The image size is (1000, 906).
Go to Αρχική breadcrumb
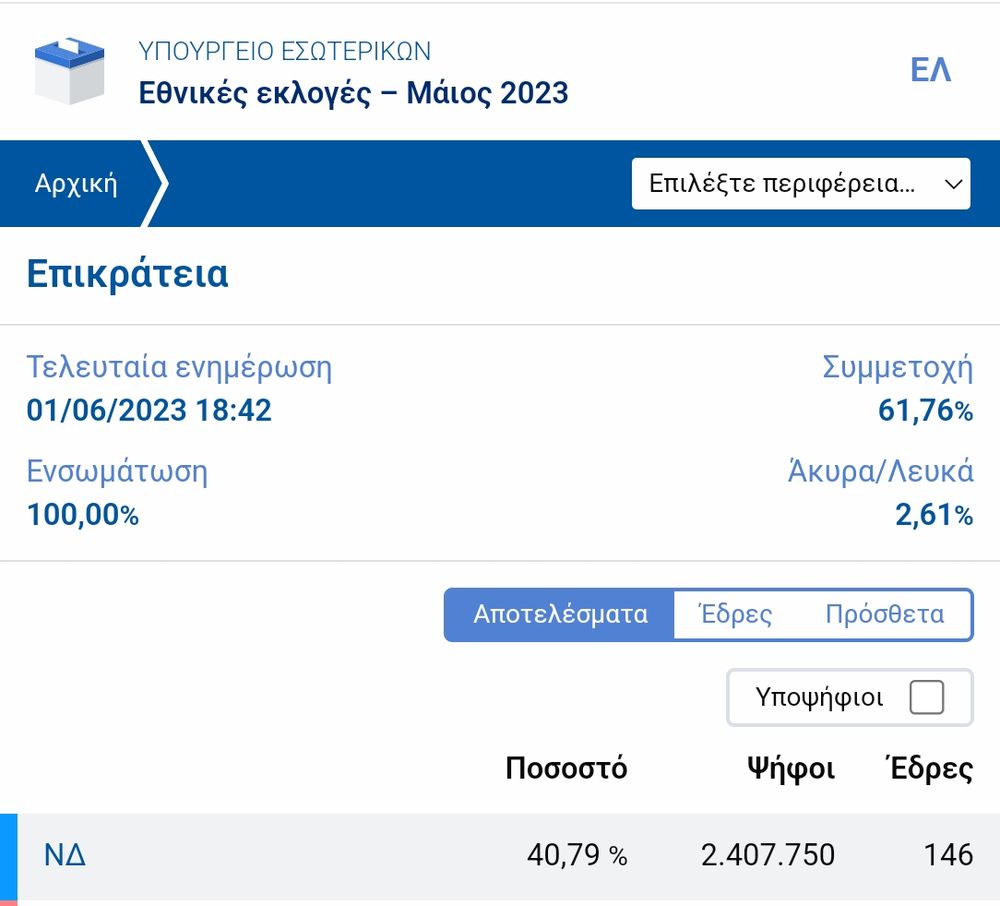[x=76, y=184]
